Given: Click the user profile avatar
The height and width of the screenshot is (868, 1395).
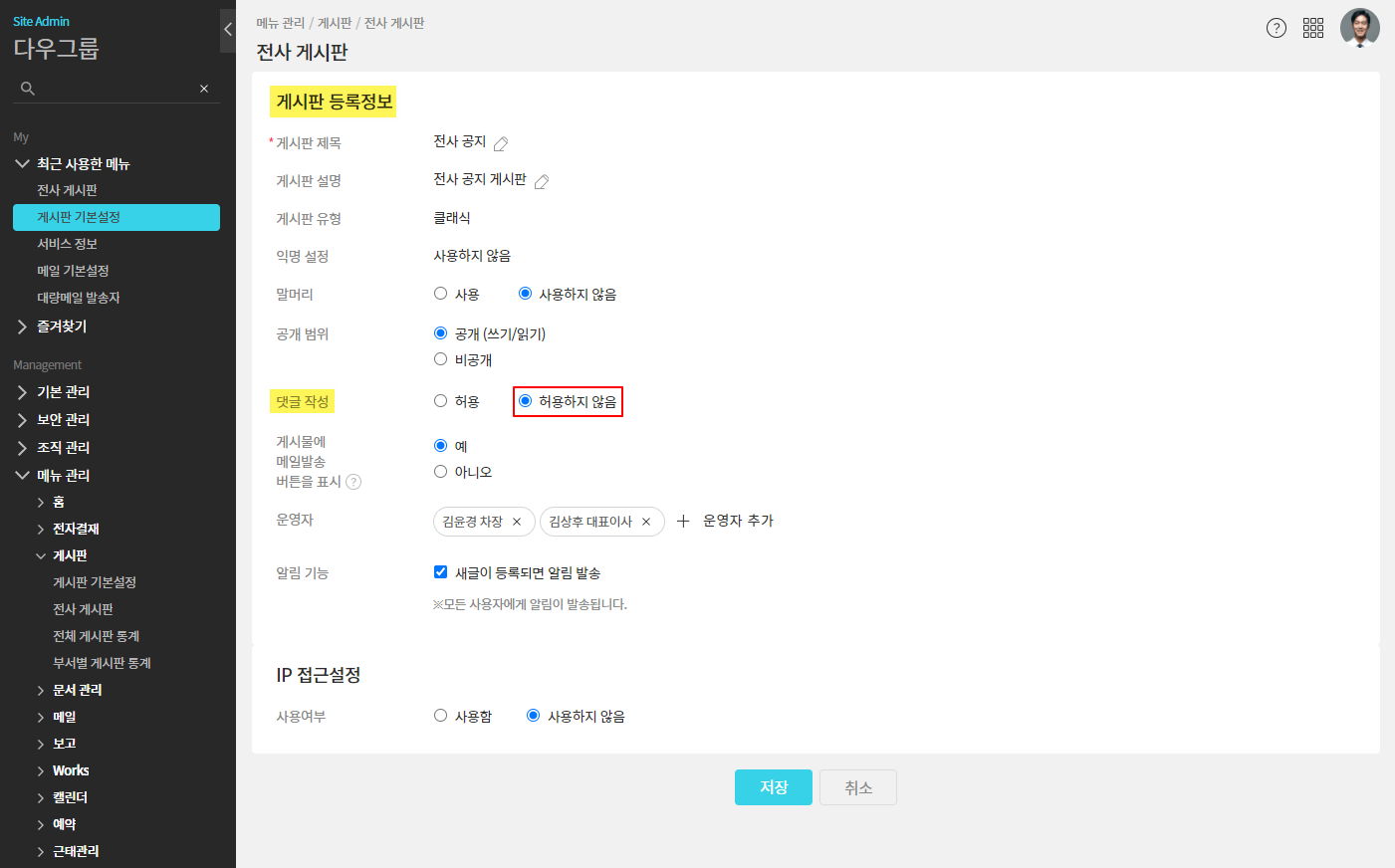Looking at the screenshot, I should click(x=1359, y=28).
